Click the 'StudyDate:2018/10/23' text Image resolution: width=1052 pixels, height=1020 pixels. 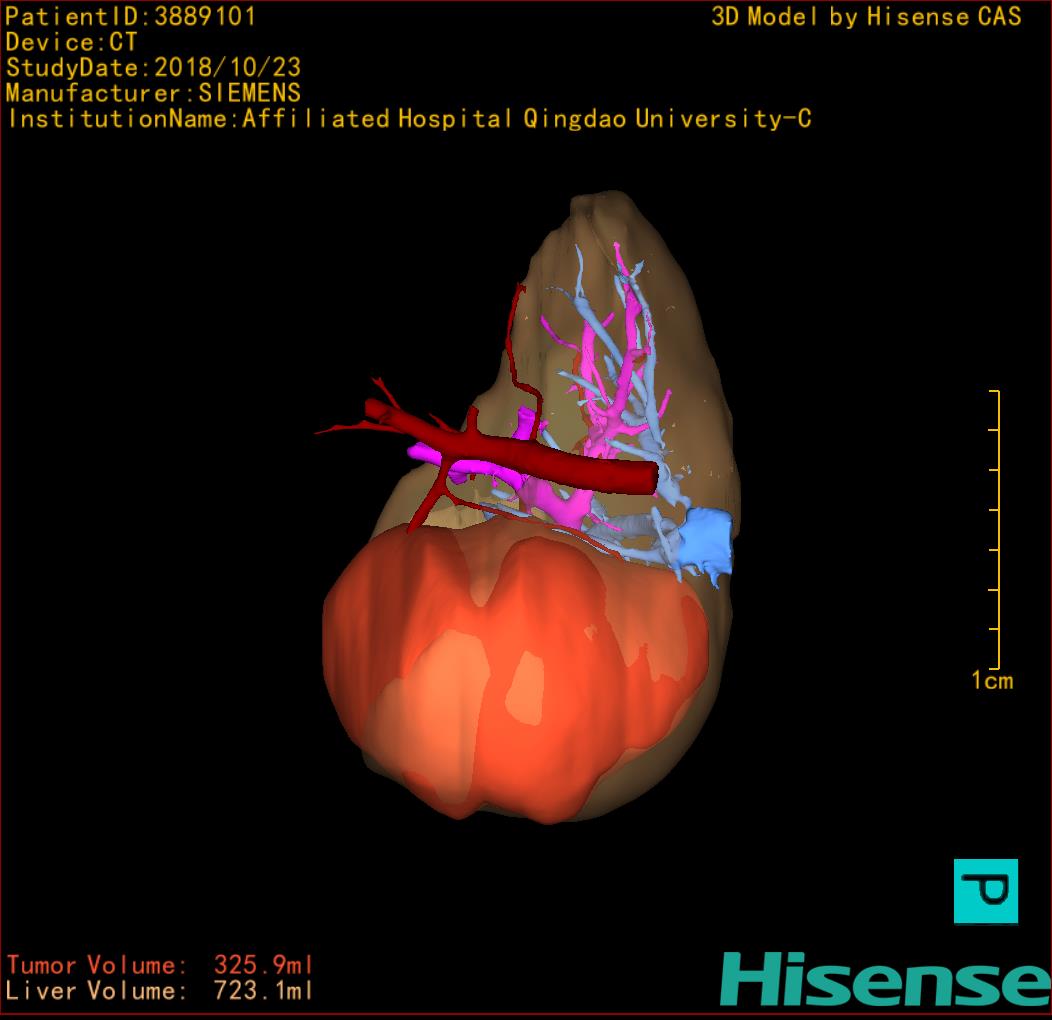(154, 68)
